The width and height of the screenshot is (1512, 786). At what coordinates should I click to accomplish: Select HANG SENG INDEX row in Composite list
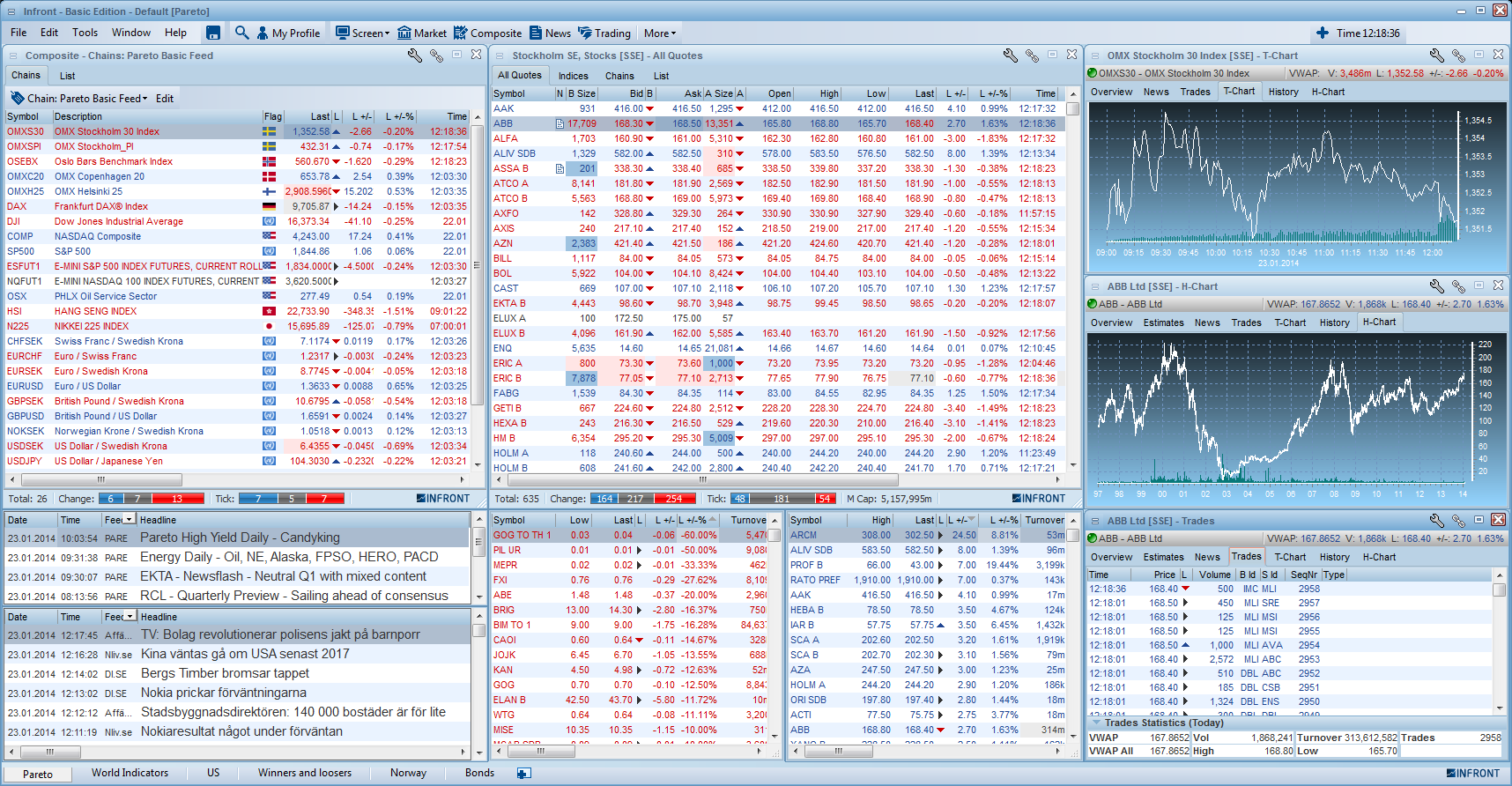click(x=237, y=311)
